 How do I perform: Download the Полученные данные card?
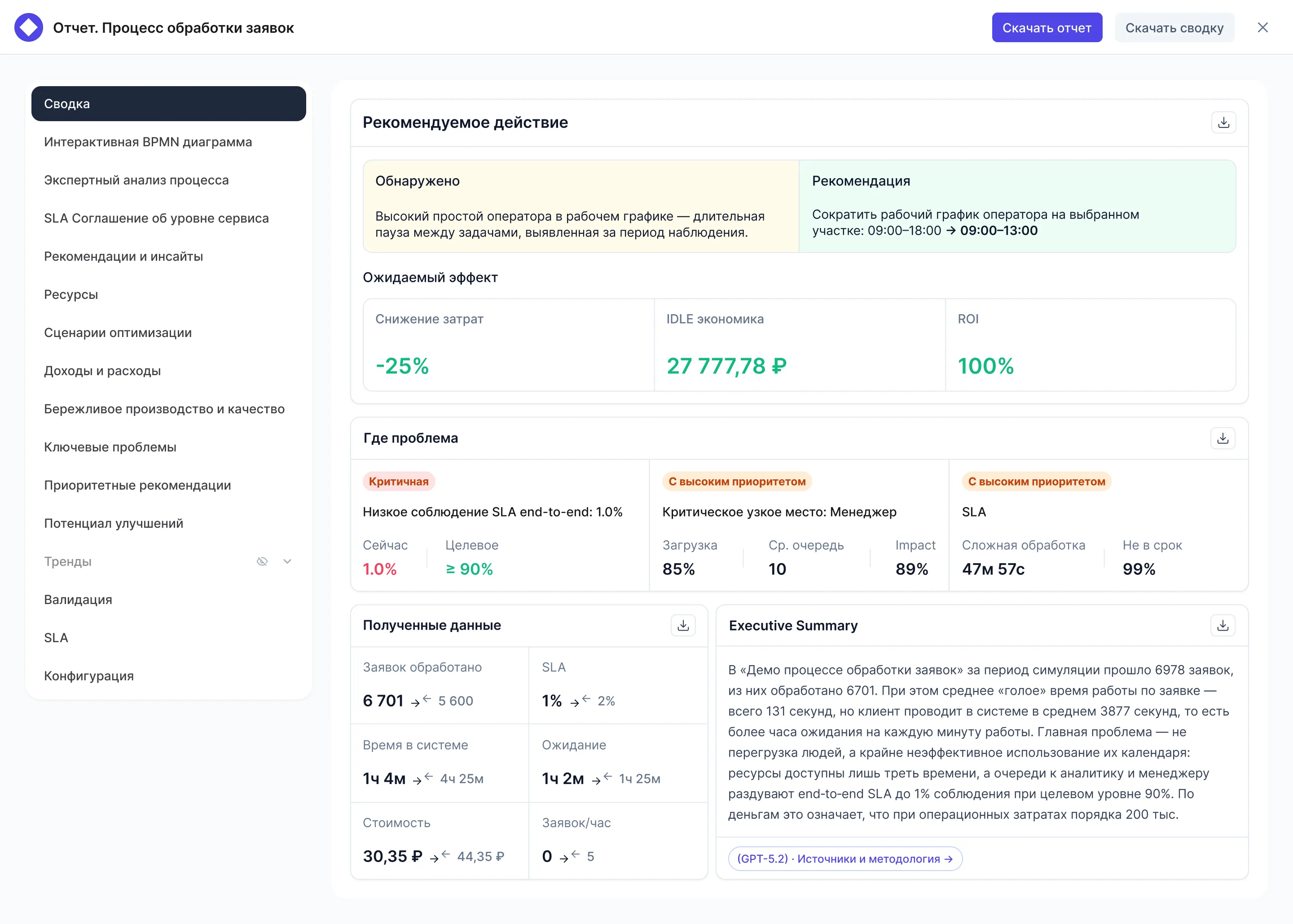[683, 625]
